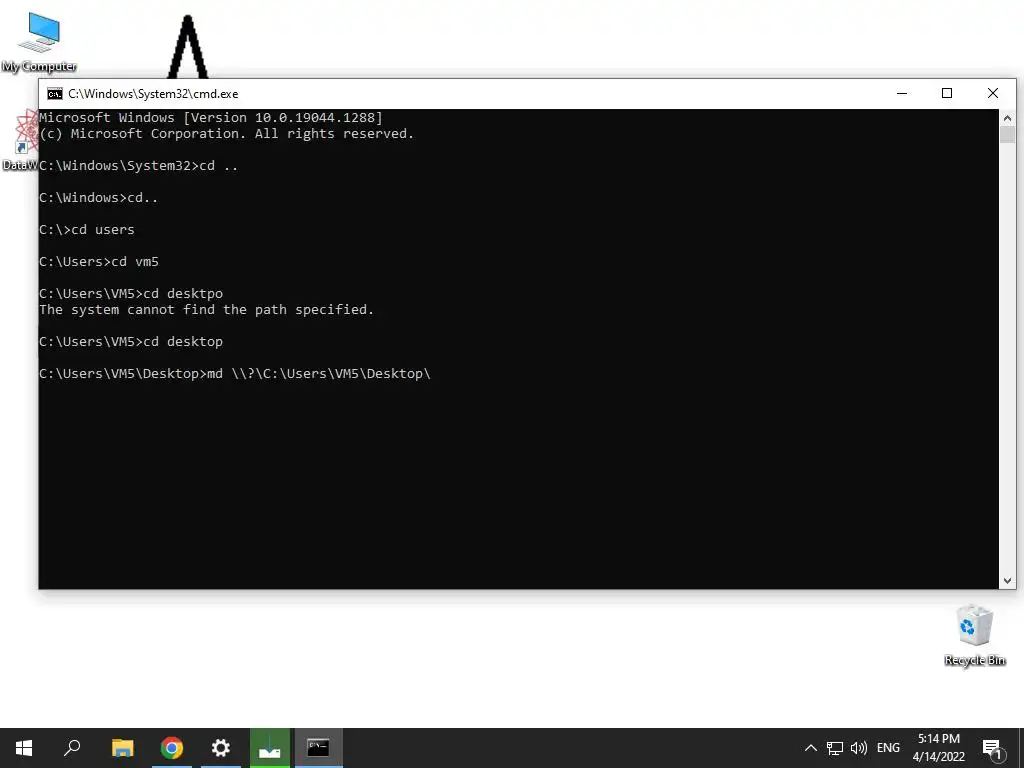Click the C:\Windows\System32\cmd.exe window title

pos(153,94)
